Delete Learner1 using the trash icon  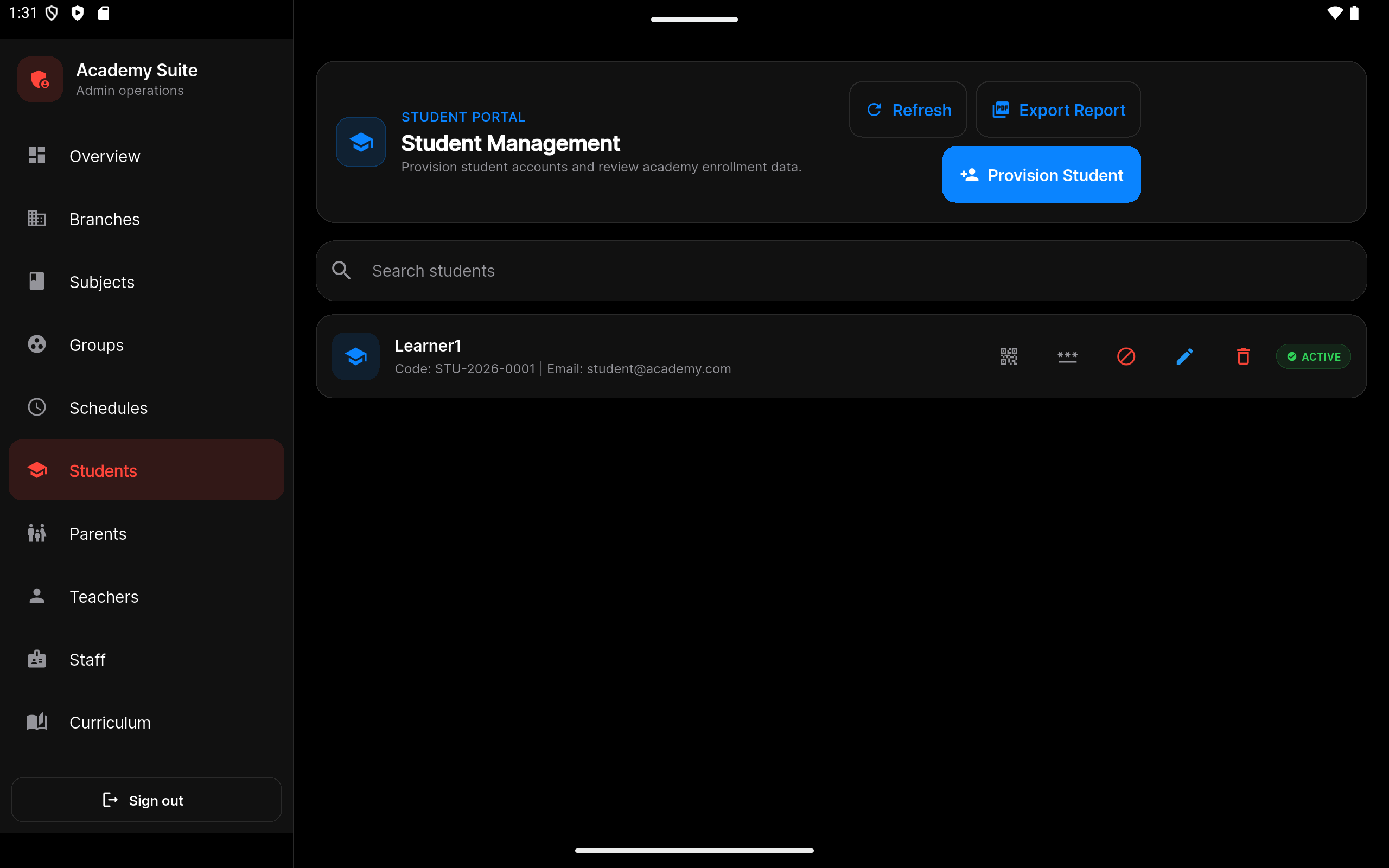click(1243, 356)
